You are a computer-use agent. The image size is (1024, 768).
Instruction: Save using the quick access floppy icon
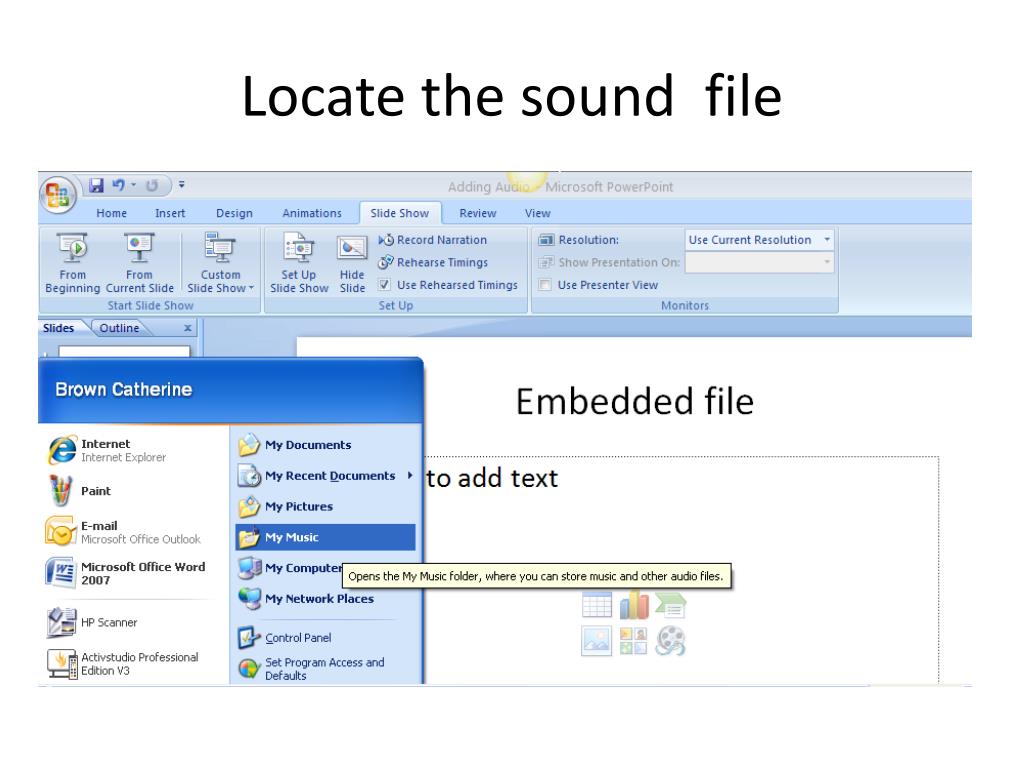97,185
